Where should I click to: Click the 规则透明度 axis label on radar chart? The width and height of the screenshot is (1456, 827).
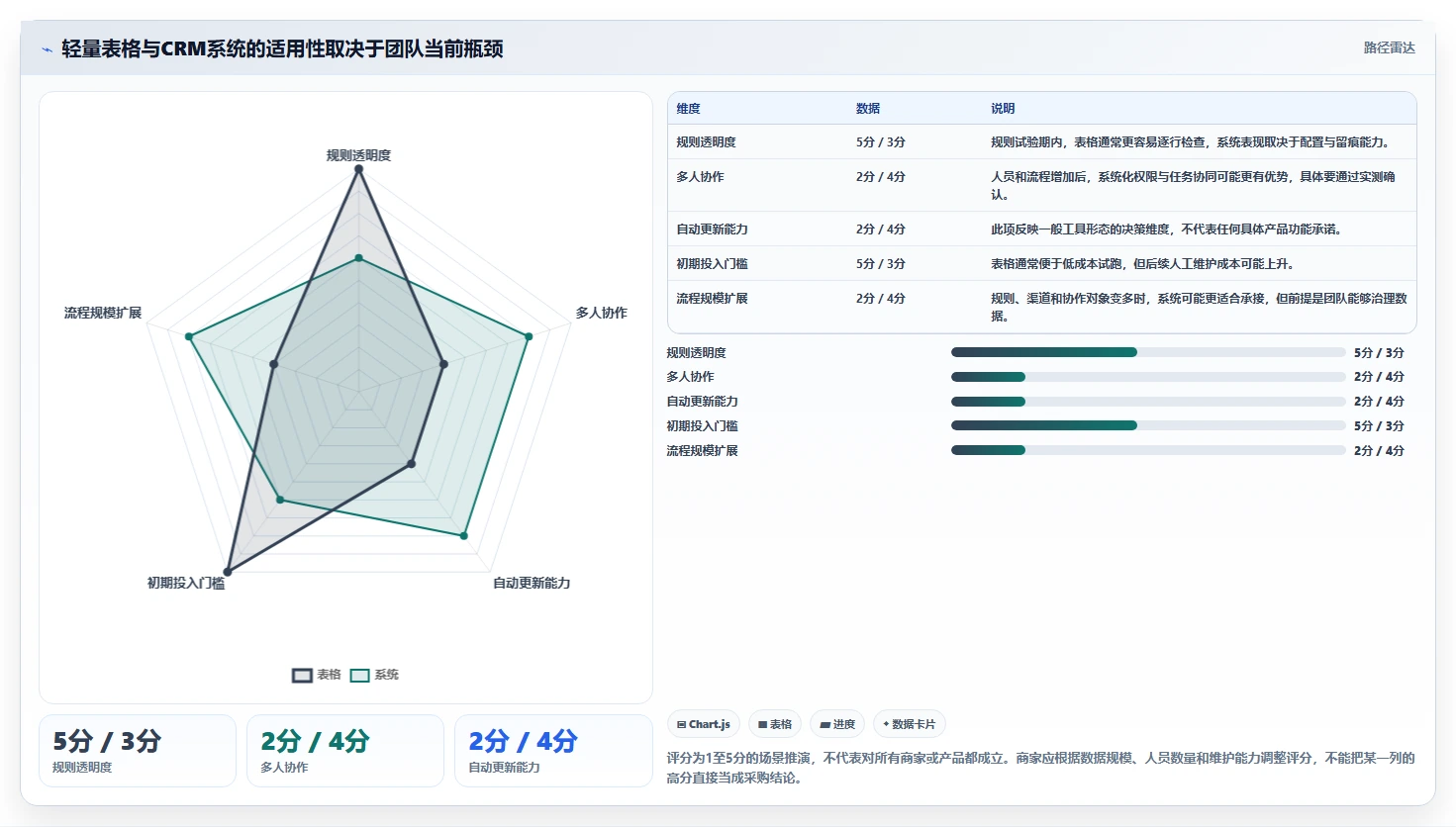tap(358, 155)
